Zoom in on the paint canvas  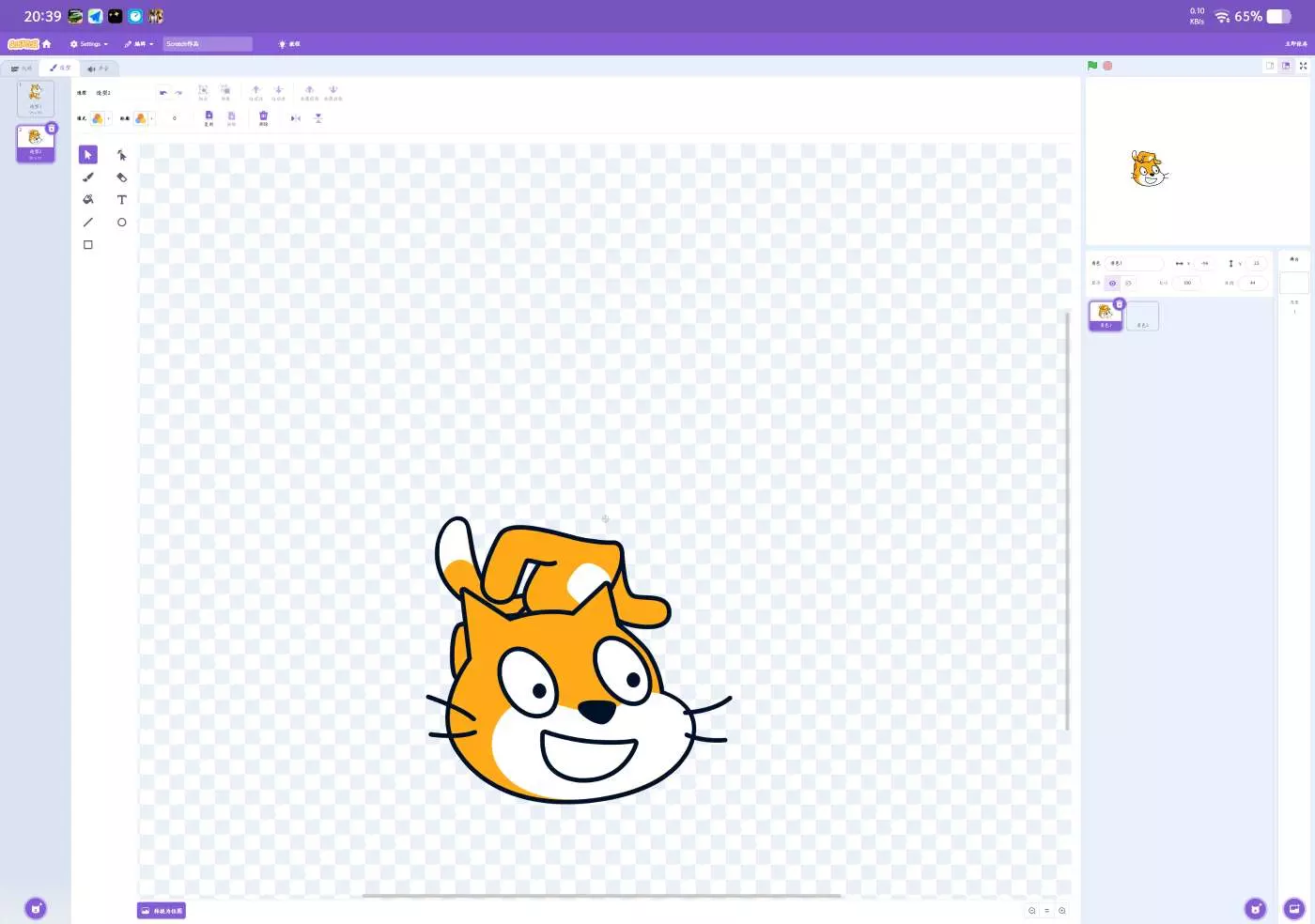pos(1062,911)
